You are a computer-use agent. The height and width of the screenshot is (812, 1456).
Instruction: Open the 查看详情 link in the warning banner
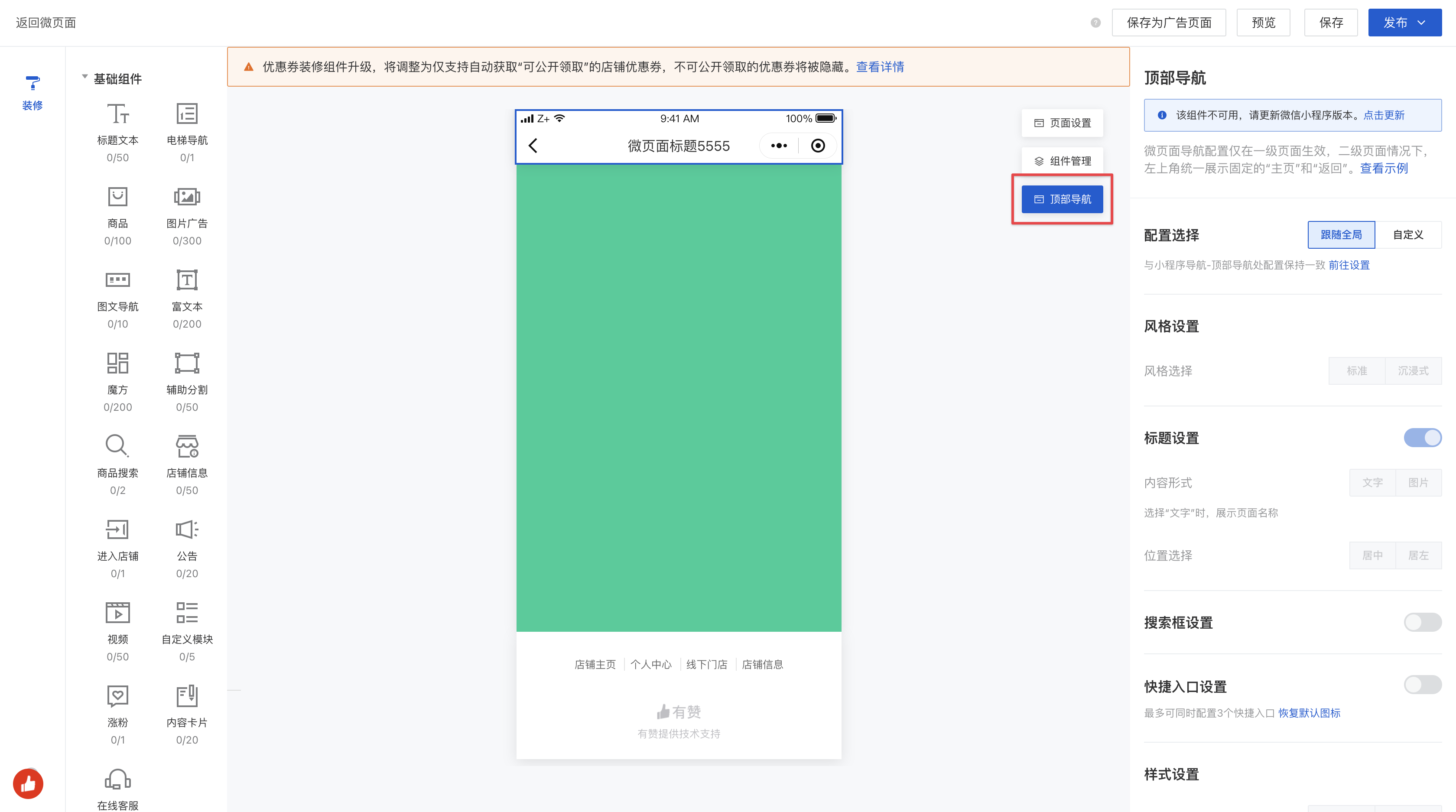(x=880, y=67)
